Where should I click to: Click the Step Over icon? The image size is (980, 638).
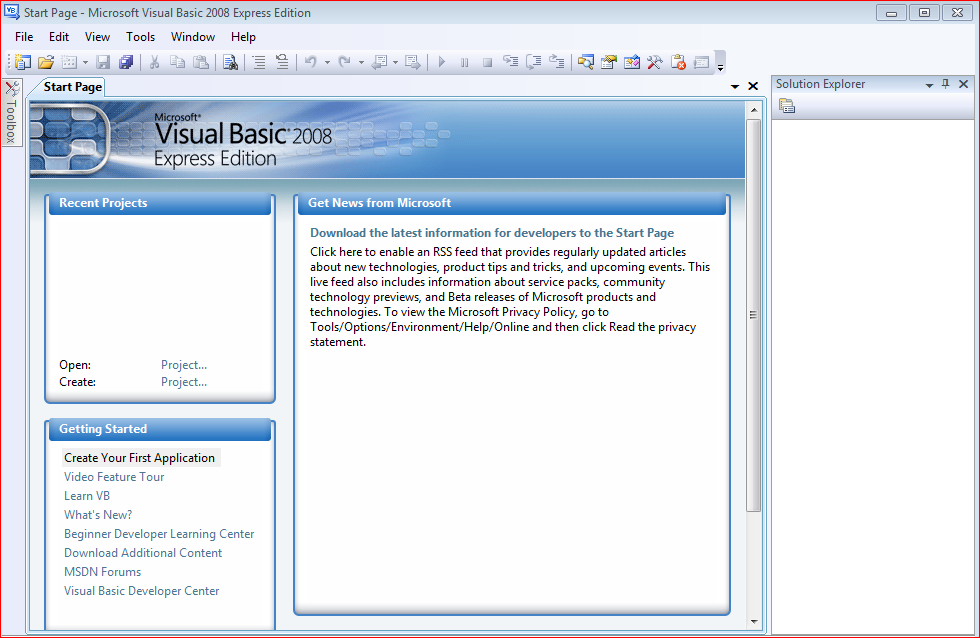(534, 62)
